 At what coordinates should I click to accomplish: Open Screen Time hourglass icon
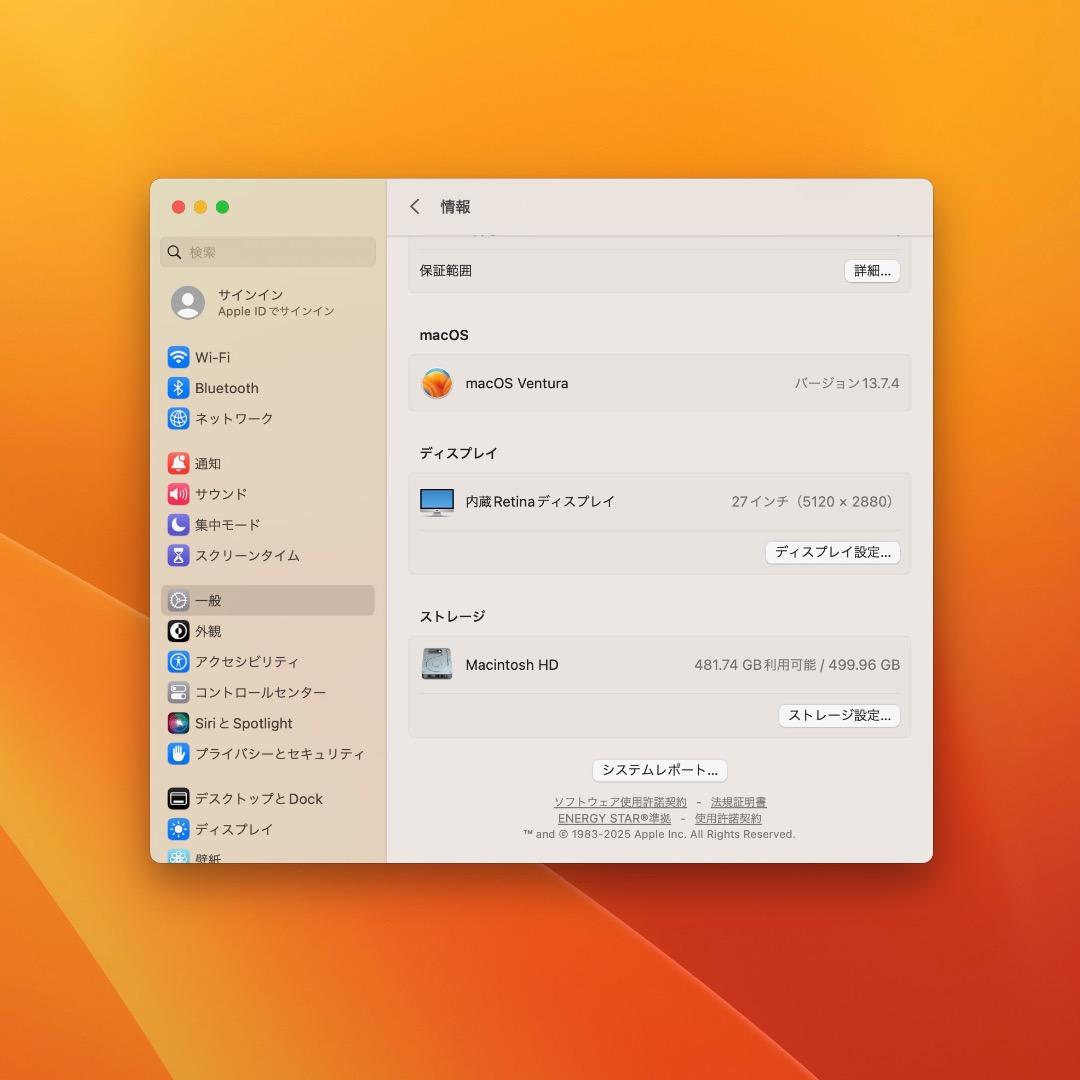[x=178, y=556]
